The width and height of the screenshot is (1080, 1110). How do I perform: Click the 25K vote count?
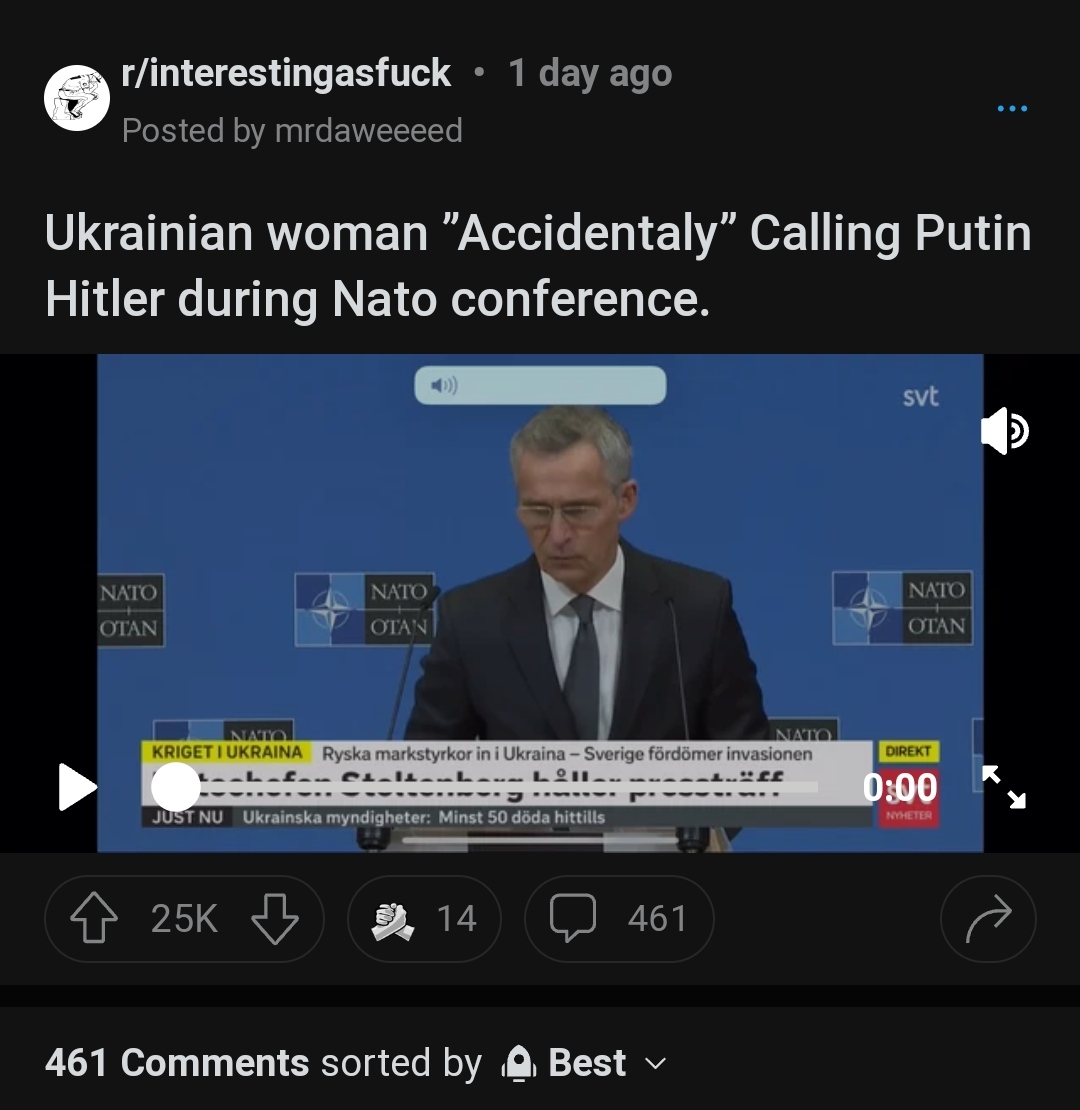pyautogui.click(x=184, y=919)
